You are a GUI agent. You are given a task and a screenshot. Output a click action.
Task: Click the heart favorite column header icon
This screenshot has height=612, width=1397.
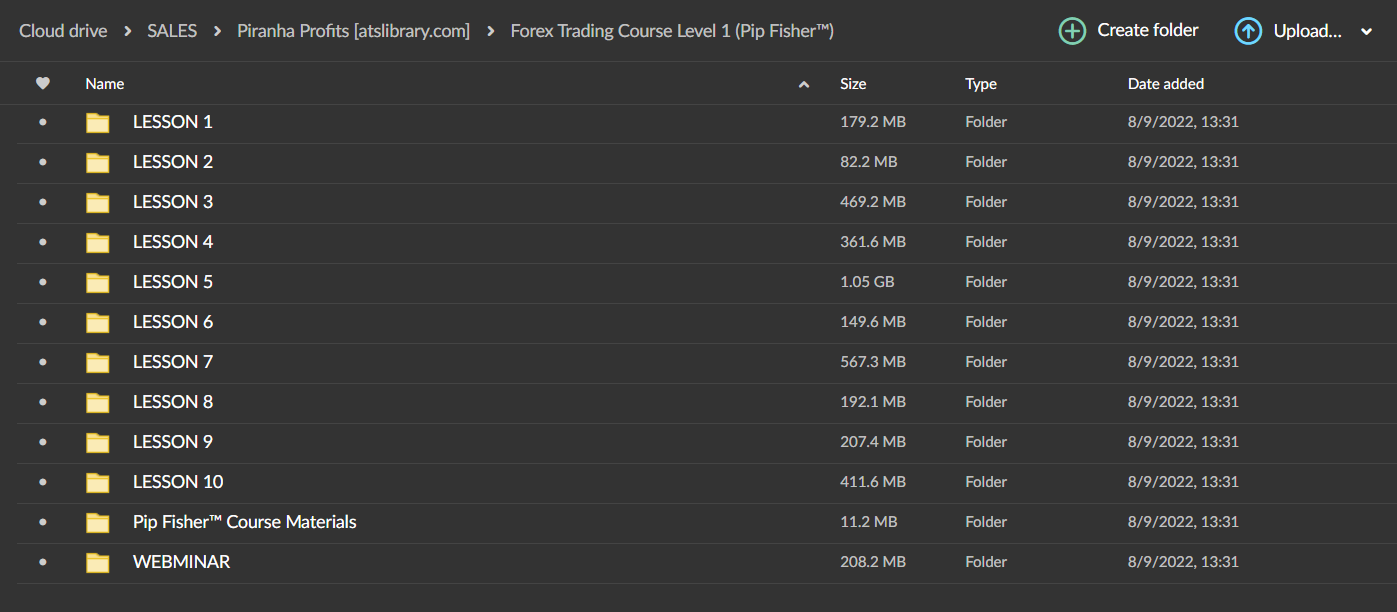click(42, 84)
